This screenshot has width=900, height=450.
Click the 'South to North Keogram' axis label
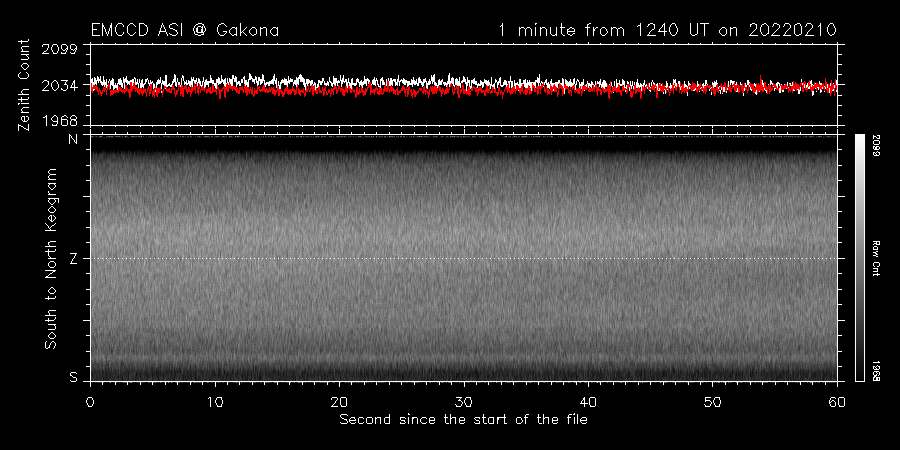click(x=51, y=258)
